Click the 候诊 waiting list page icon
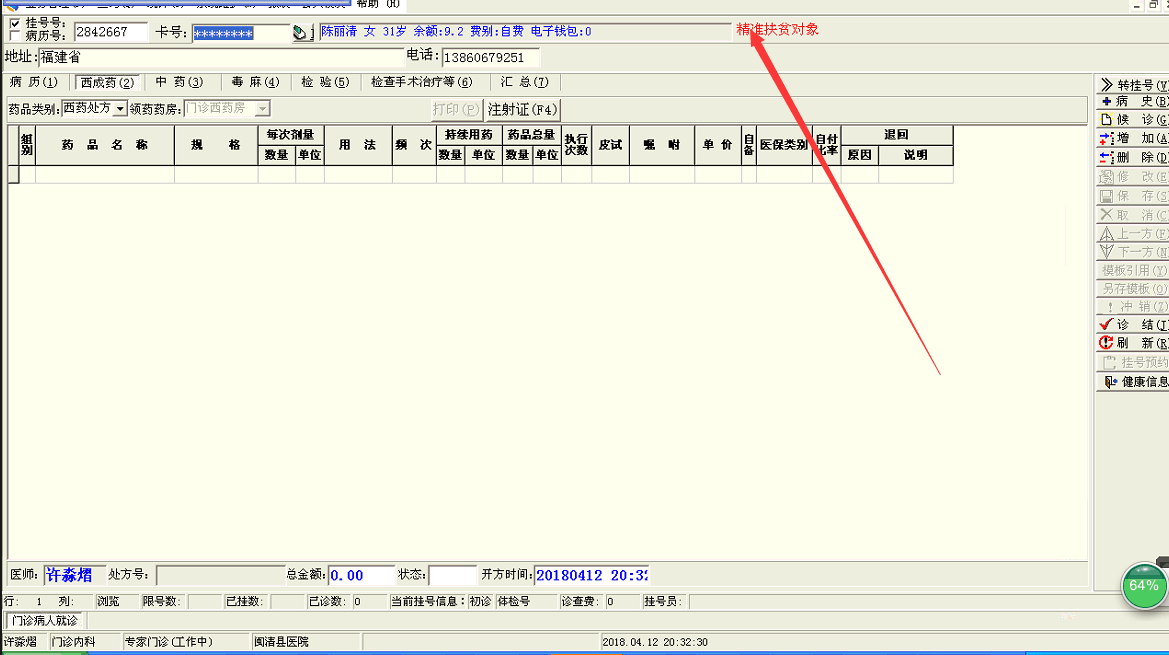This screenshot has height=655, width=1169. click(x=1107, y=119)
